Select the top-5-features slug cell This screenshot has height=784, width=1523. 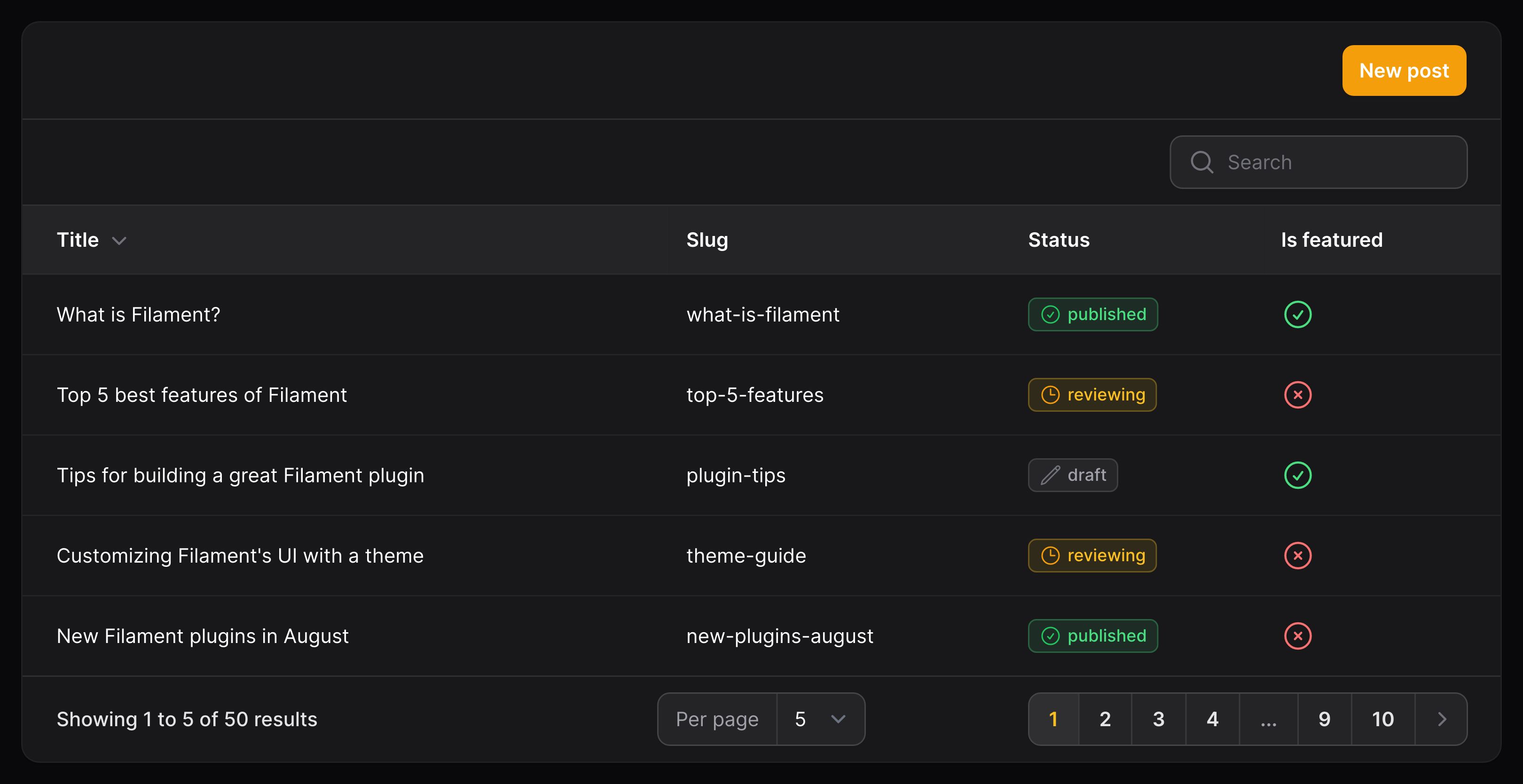tap(754, 395)
